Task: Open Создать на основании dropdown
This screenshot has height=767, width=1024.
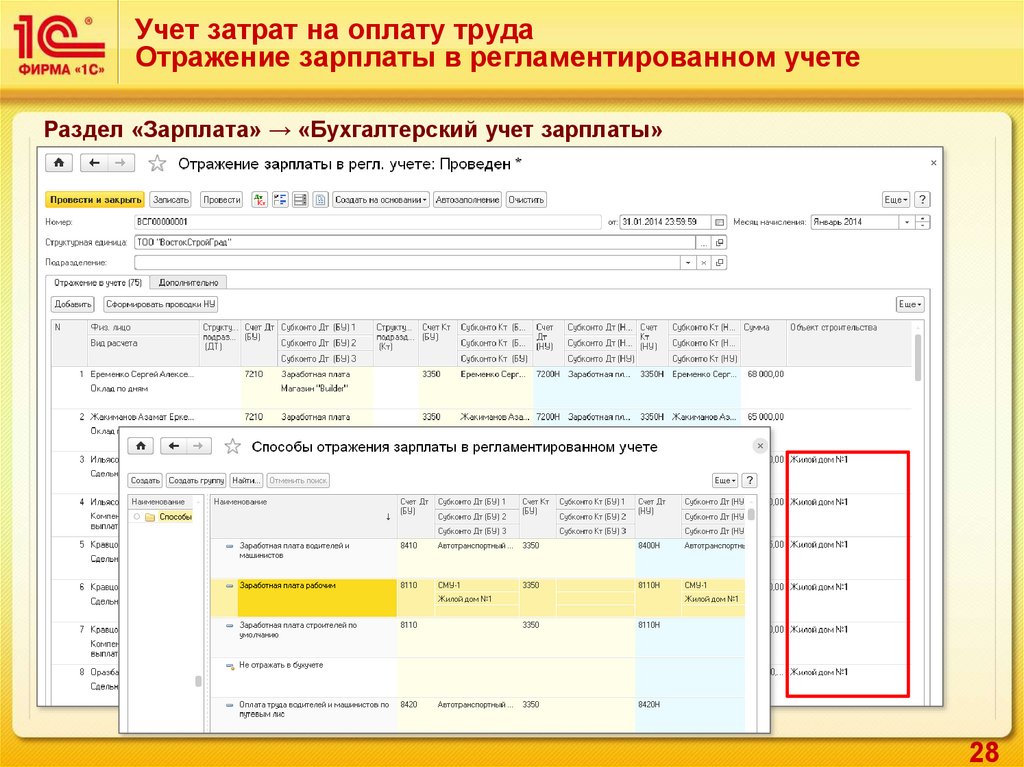Action: (x=381, y=200)
